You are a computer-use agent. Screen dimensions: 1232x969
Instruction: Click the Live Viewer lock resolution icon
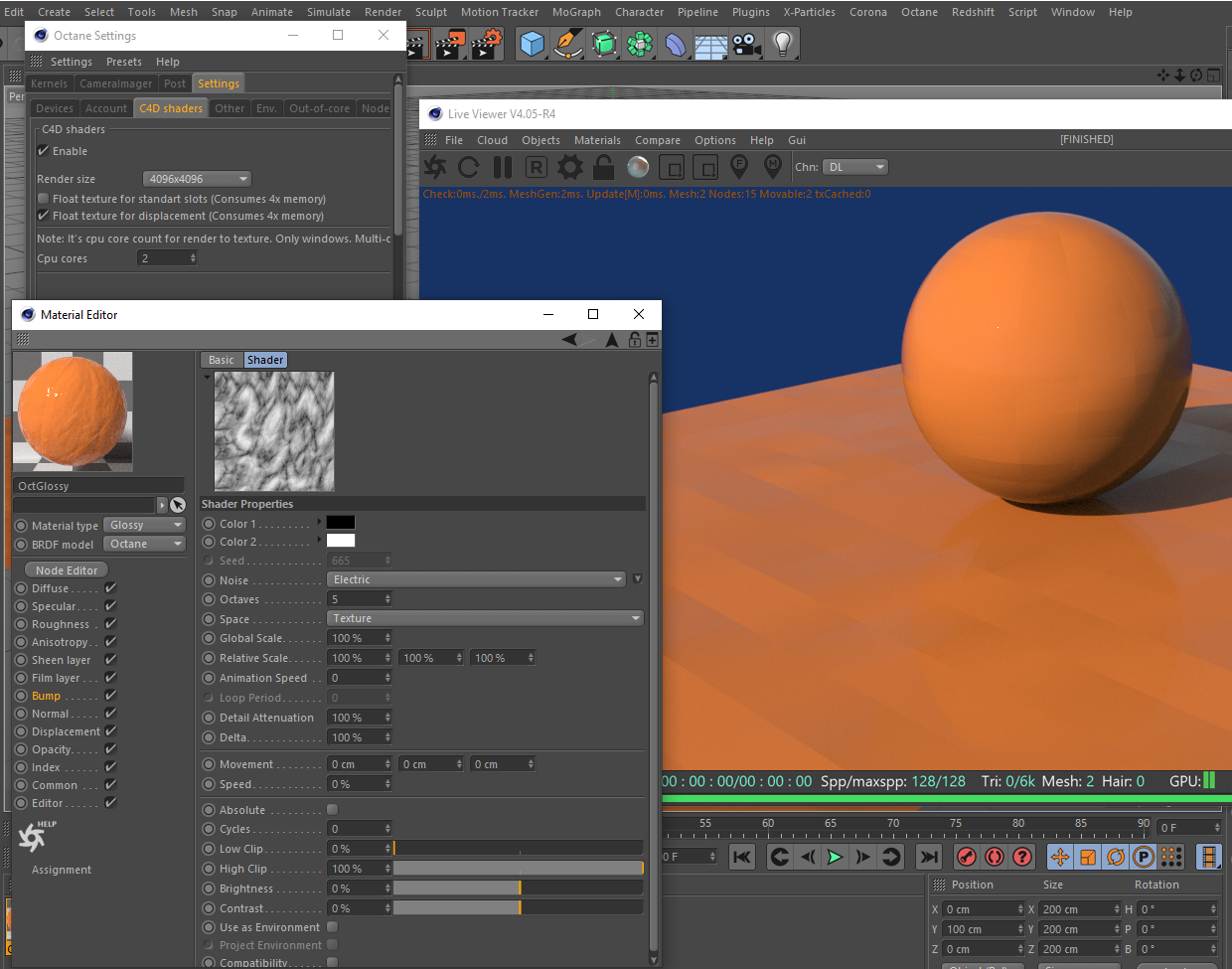tap(603, 167)
